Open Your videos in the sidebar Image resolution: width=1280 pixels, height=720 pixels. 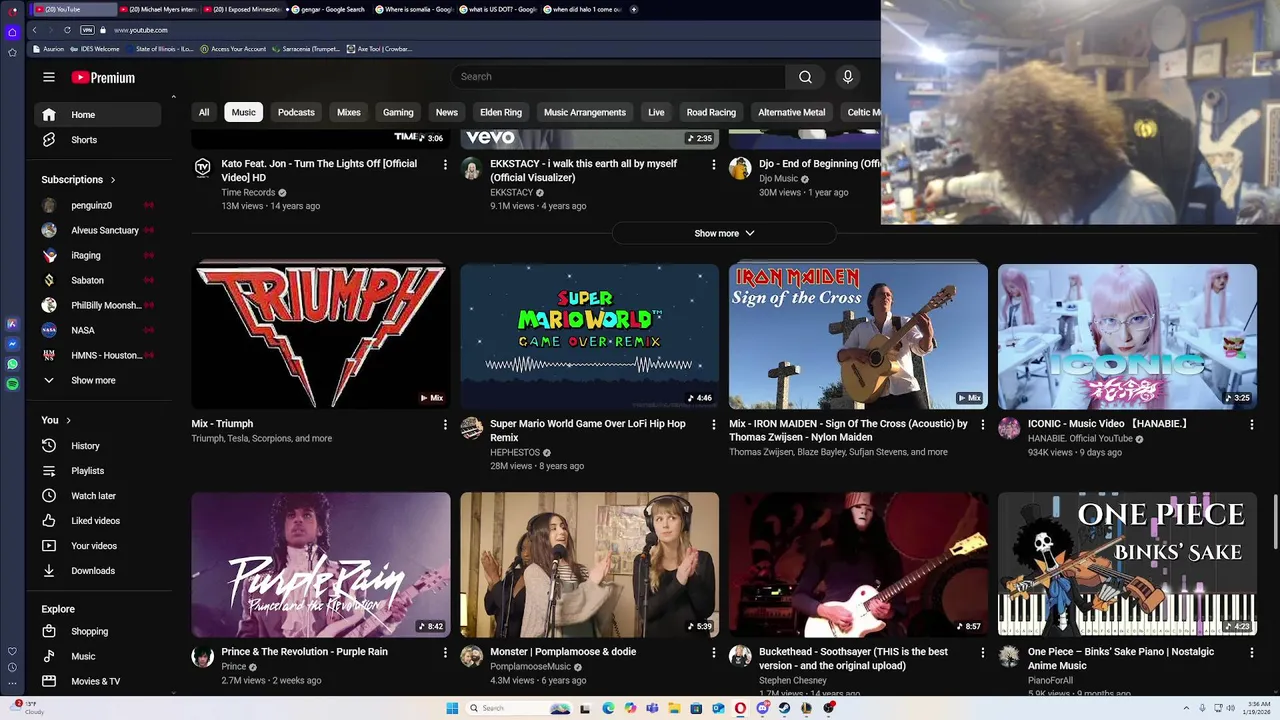click(98, 546)
